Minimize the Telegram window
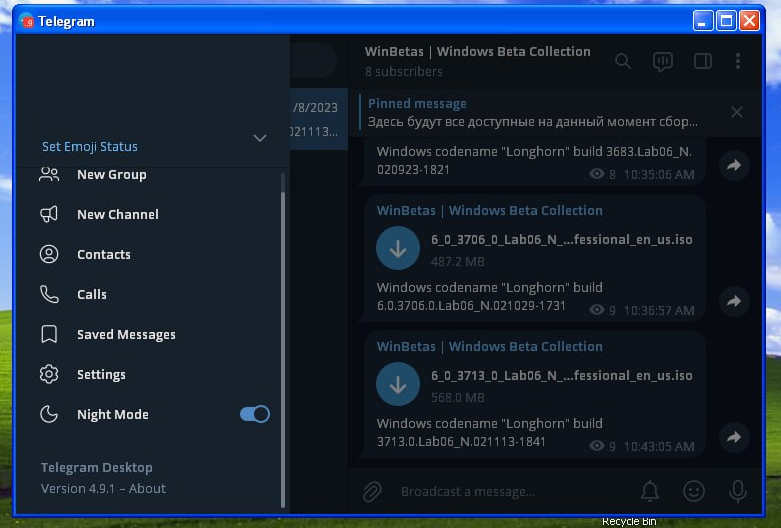The height and width of the screenshot is (528, 781). [x=703, y=21]
